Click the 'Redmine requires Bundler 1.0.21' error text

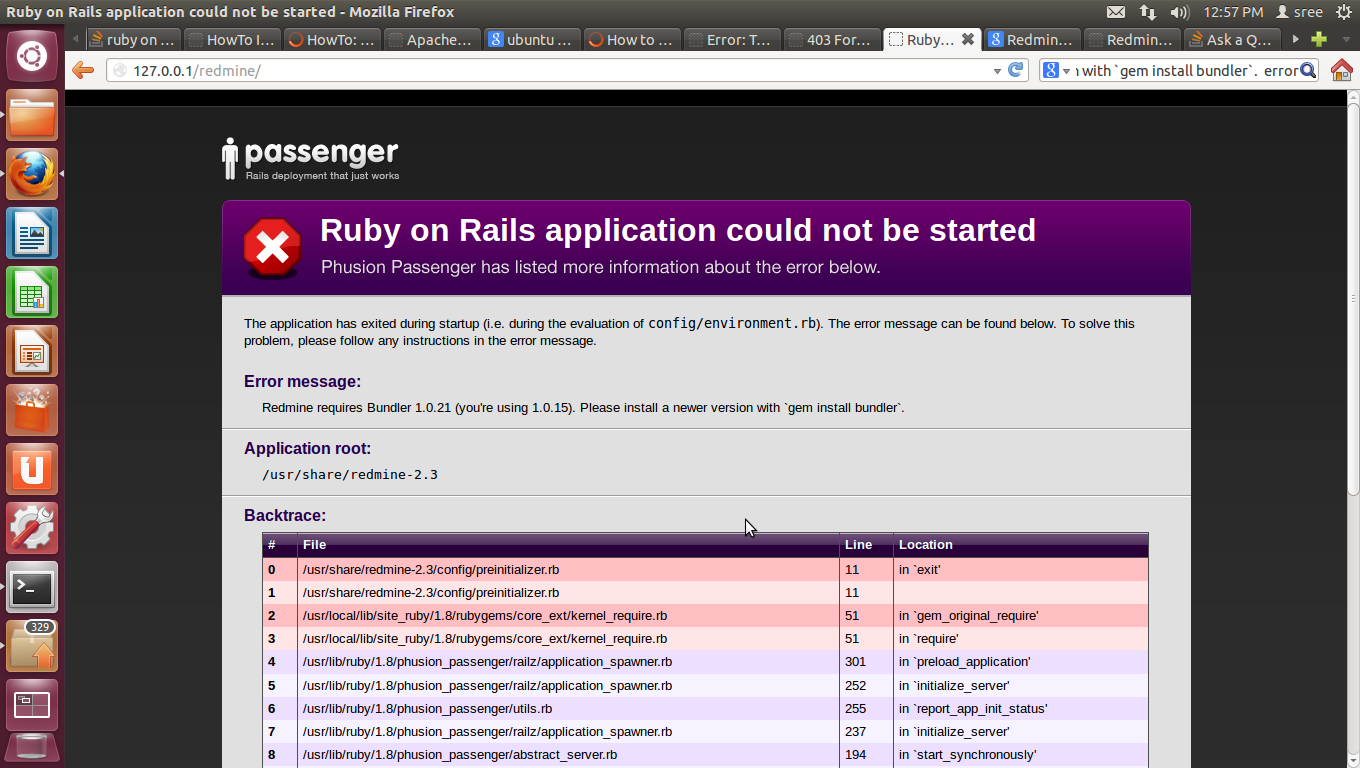point(583,408)
